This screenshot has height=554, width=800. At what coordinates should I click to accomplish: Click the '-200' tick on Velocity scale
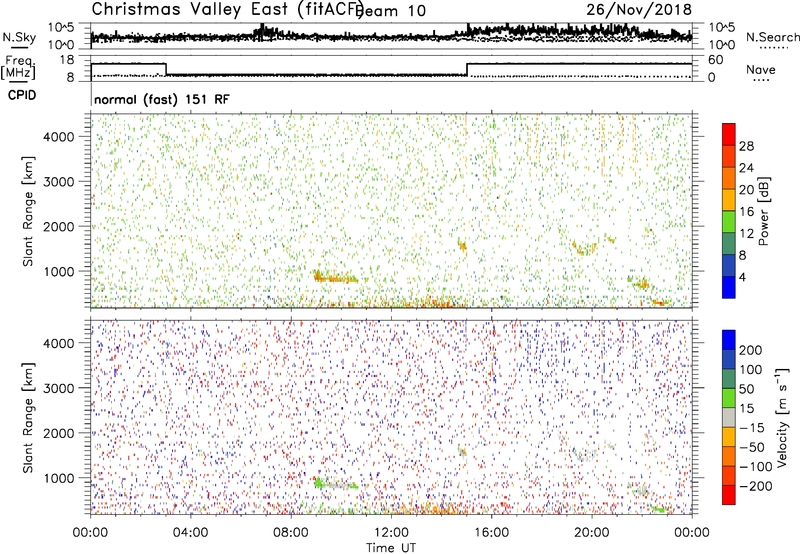[756, 486]
